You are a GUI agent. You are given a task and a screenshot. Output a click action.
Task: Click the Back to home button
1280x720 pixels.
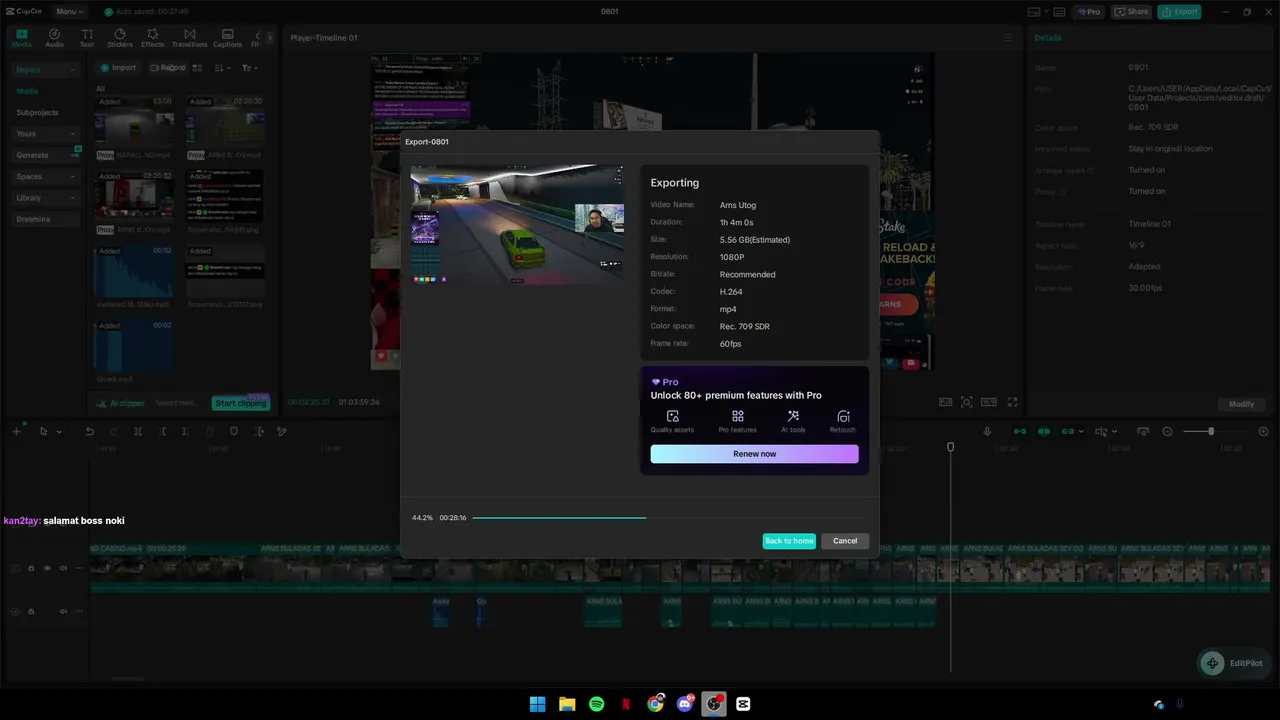coord(789,541)
